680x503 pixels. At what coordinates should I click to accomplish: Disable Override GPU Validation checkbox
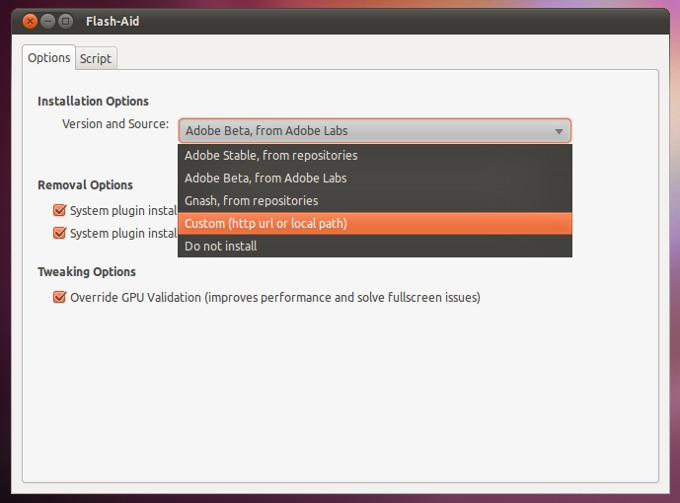click(60, 297)
